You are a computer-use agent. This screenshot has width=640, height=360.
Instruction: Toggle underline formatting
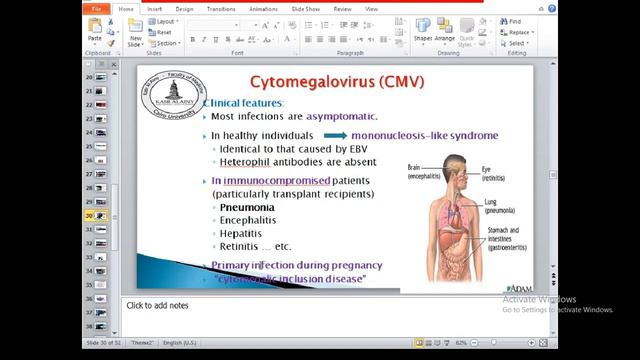point(216,40)
